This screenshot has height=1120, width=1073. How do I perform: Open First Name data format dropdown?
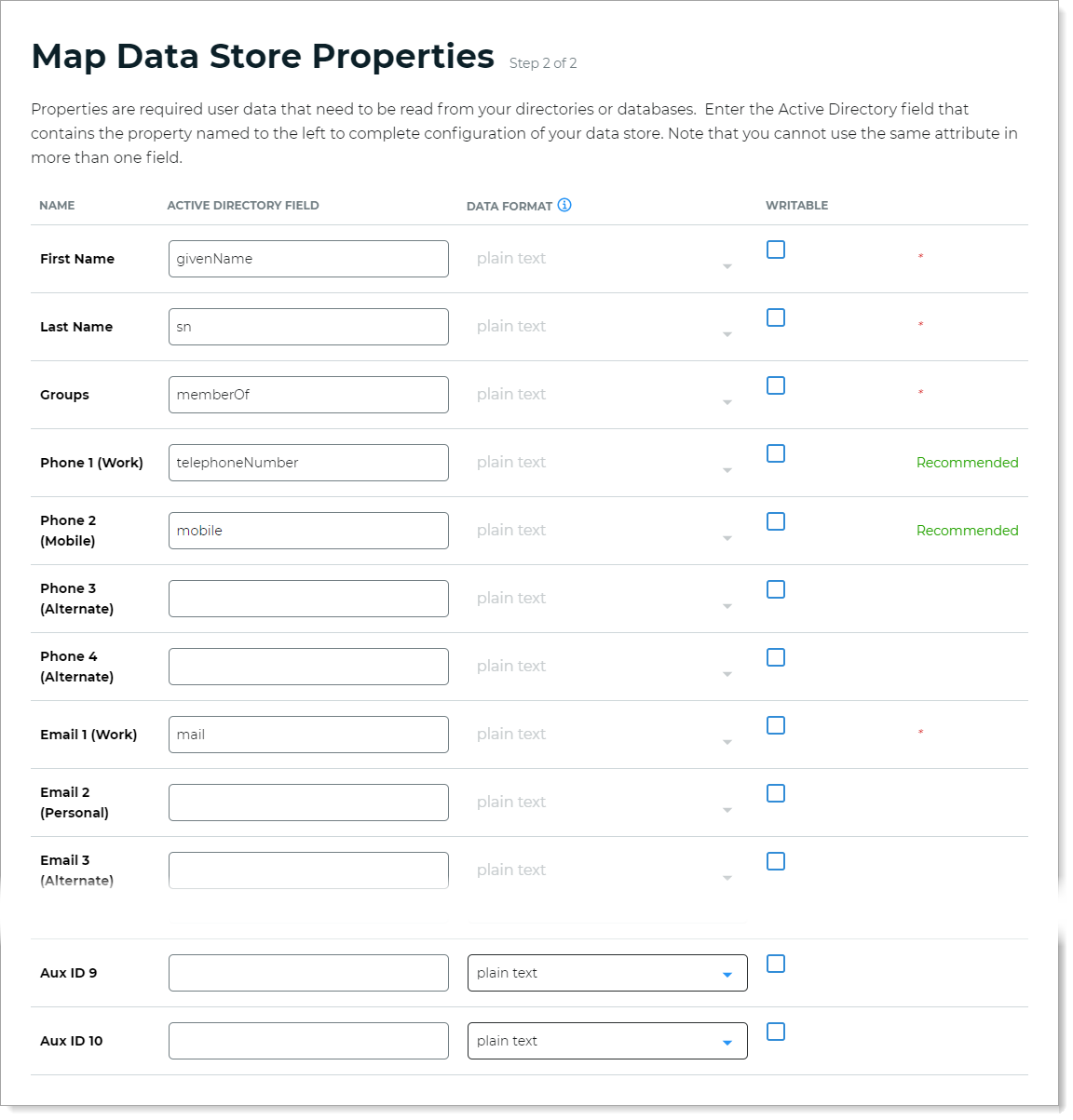point(607,259)
